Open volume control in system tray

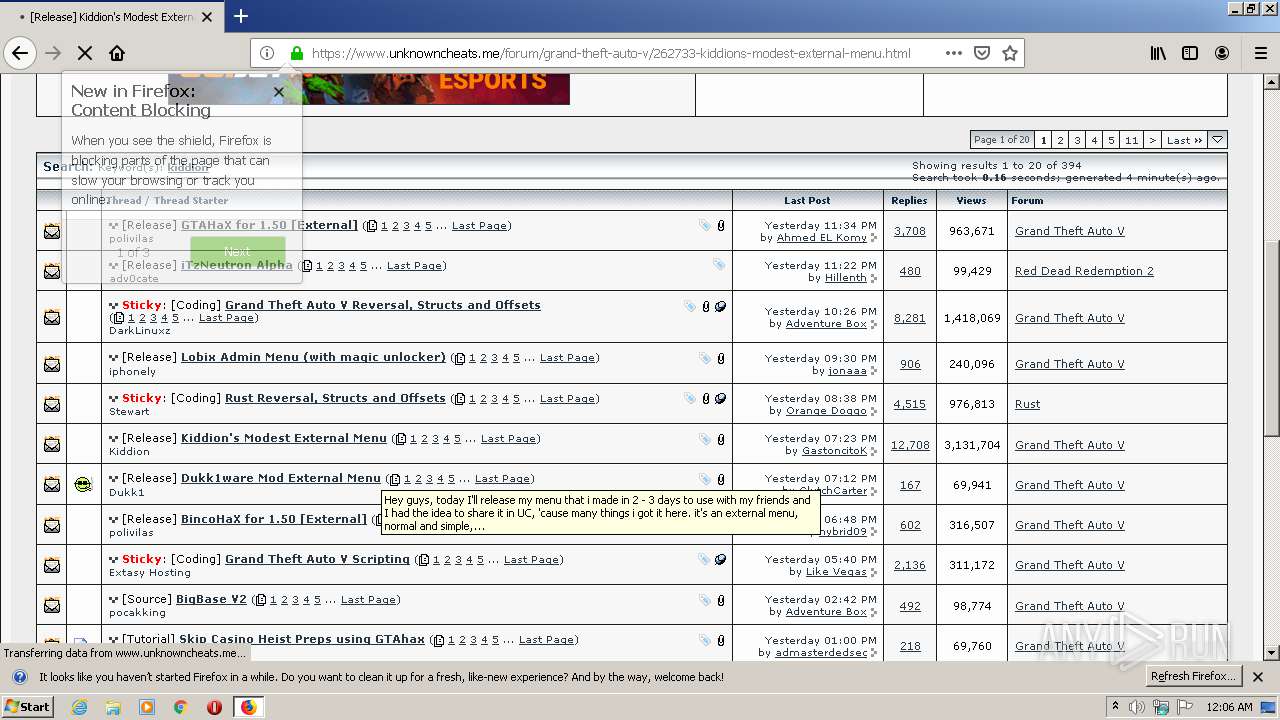pos(1138,707)
